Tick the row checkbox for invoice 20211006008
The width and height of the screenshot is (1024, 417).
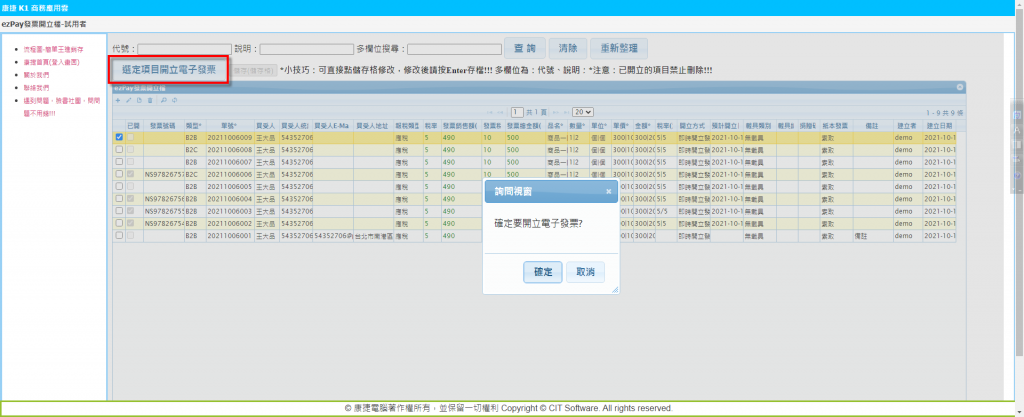[x=120, y=149]
